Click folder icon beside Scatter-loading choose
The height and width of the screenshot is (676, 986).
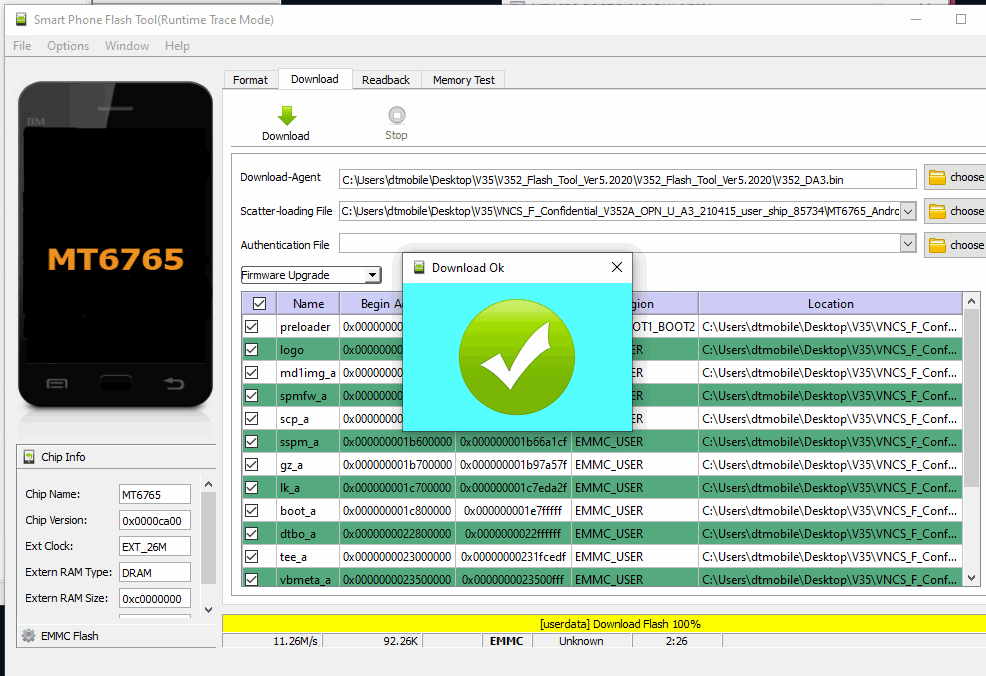click(x=937, y=211)
